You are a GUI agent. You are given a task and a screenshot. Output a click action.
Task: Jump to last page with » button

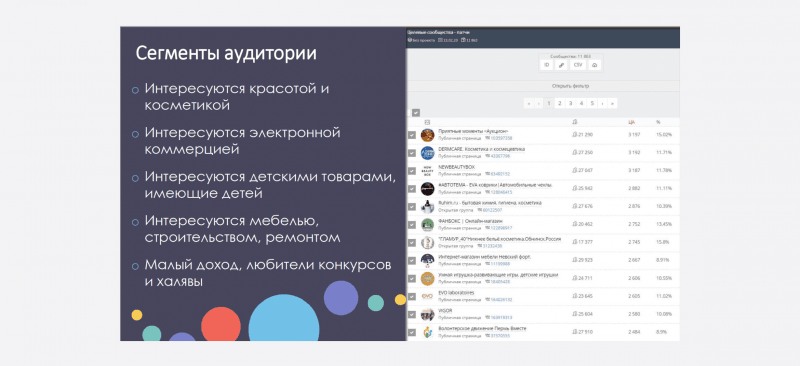(x=612, y=103)
